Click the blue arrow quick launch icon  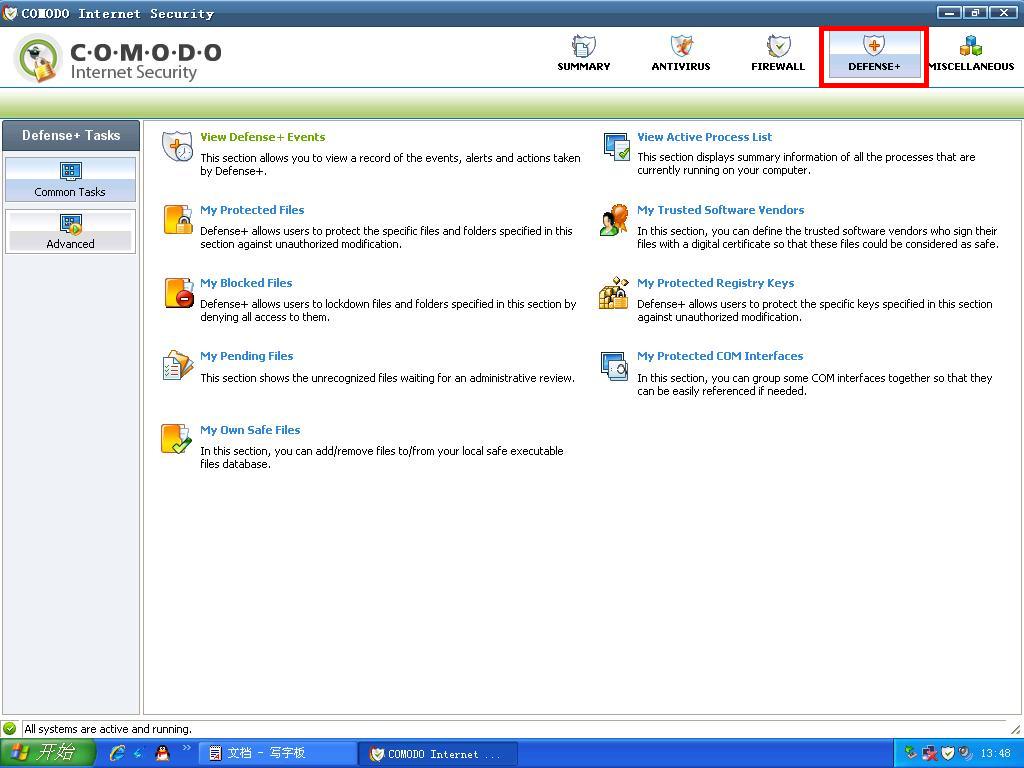(138, 753)
